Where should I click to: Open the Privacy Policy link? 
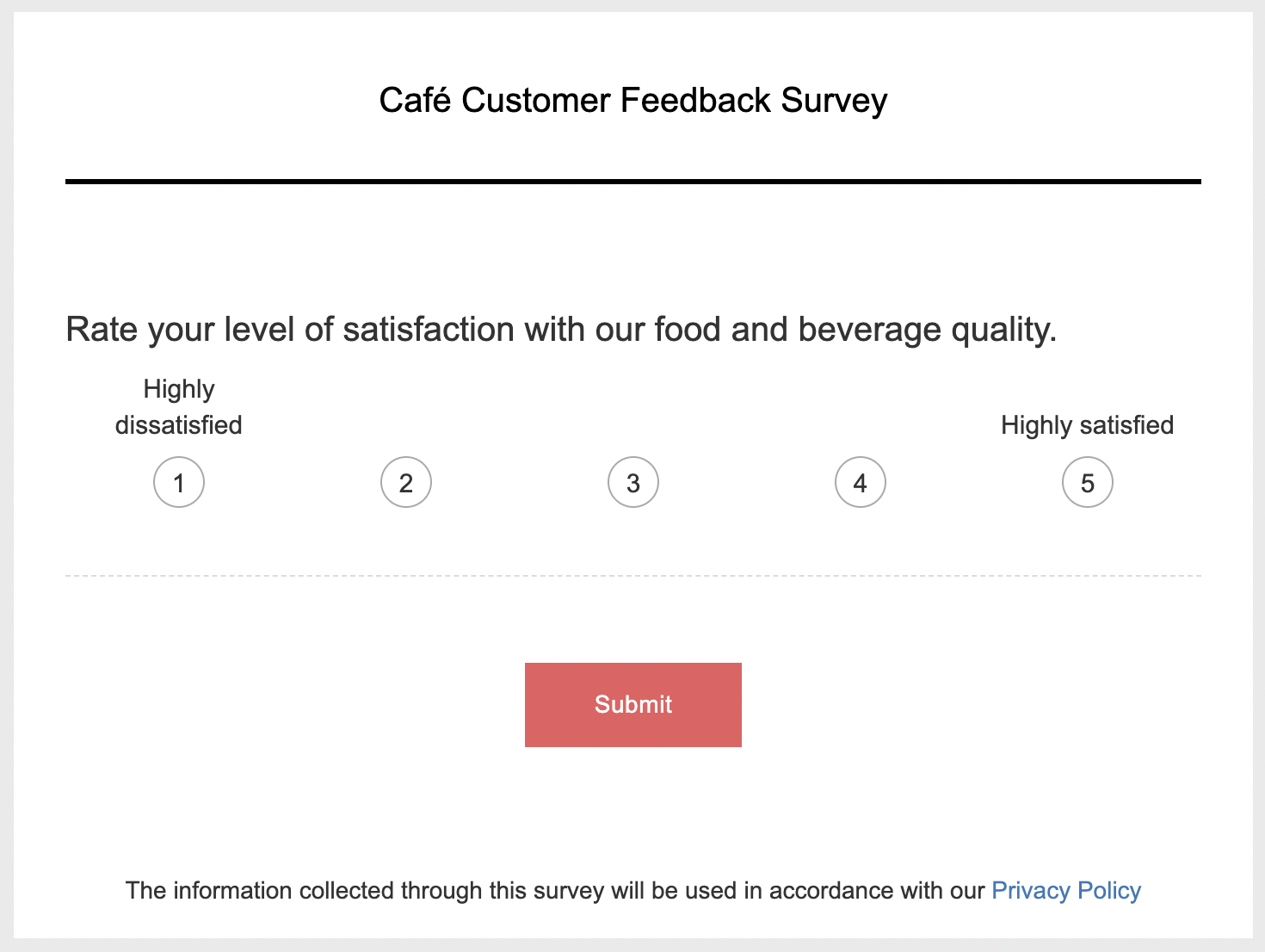click(x=1066, y=890)
